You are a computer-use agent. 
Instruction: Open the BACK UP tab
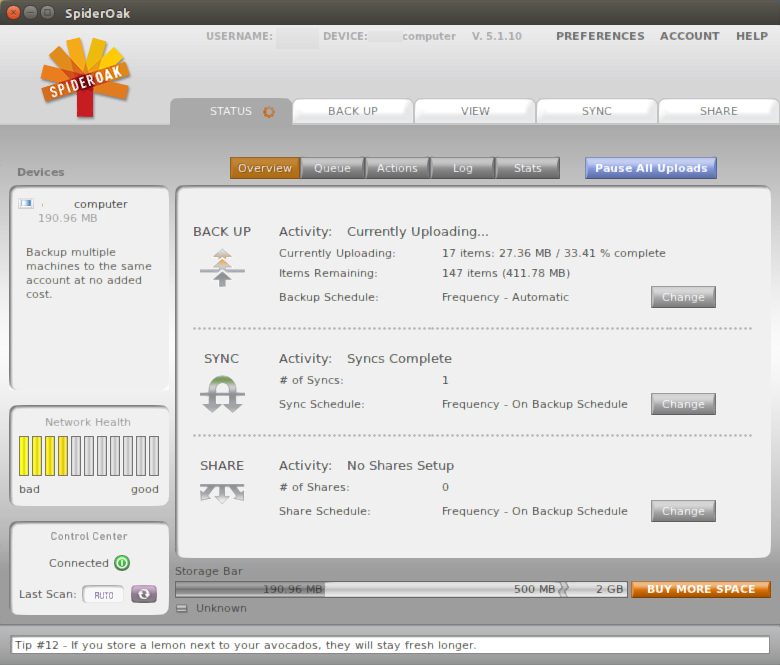[x=353, y=111]
